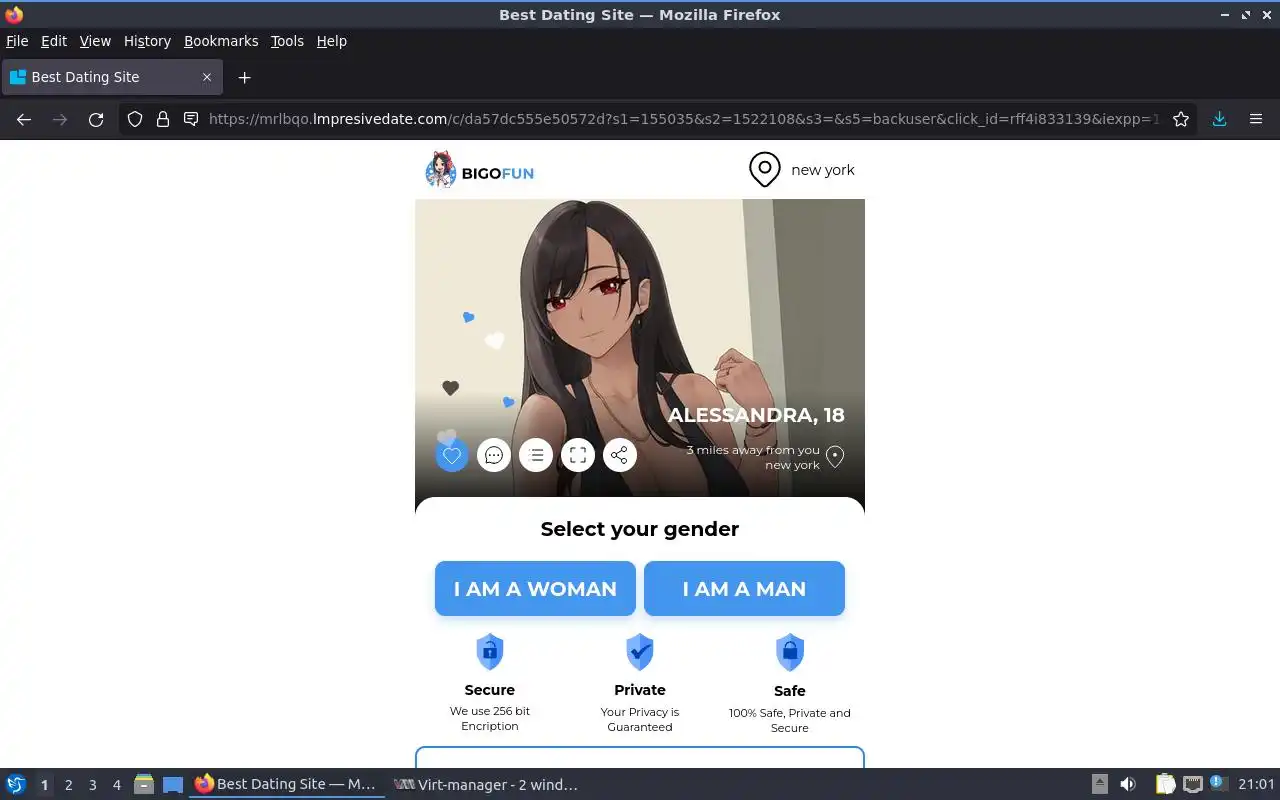
Task: Click the share icon on profile photo
Action: click(620, 456)
